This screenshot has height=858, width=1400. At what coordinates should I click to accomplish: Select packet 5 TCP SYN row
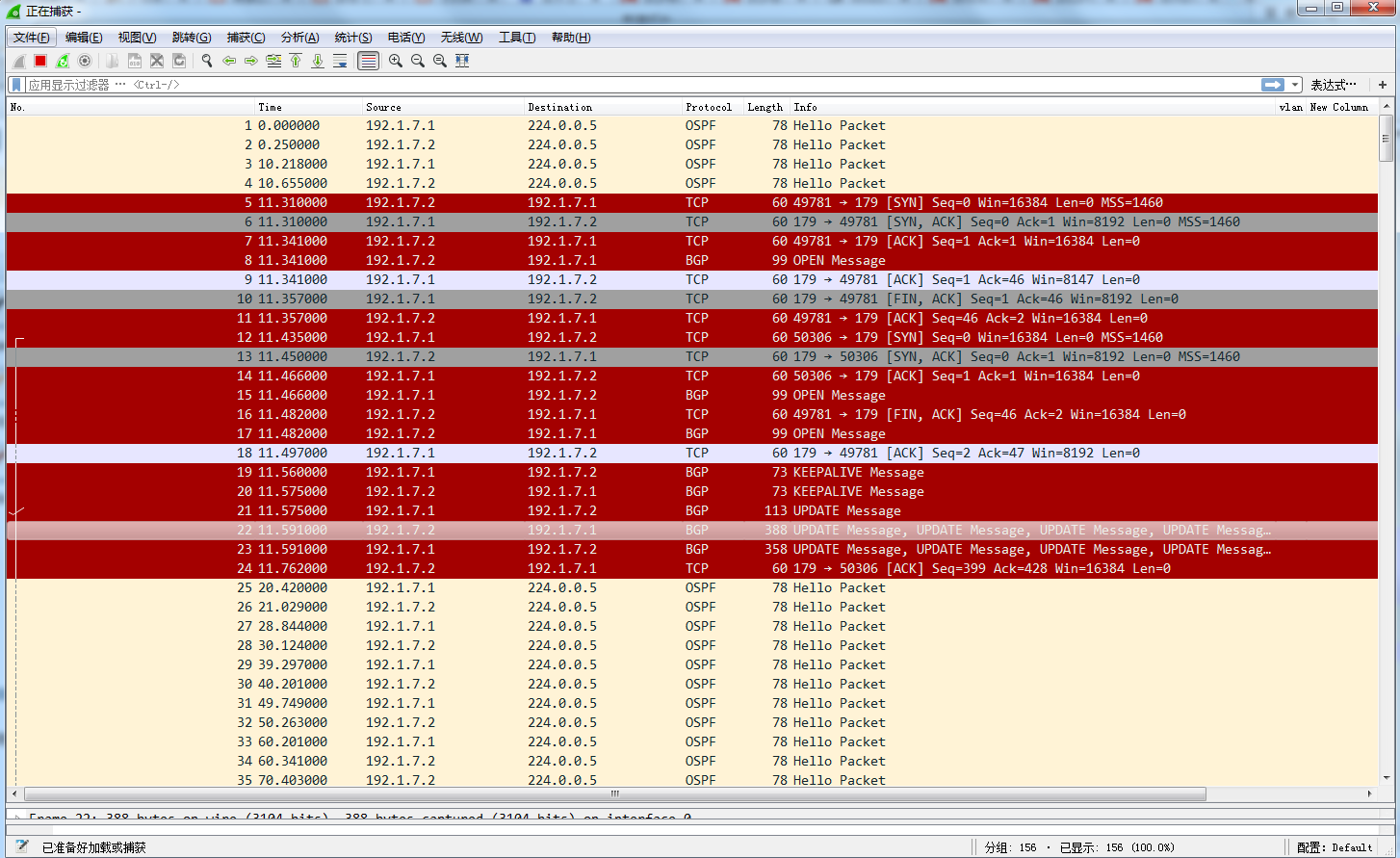693,202
